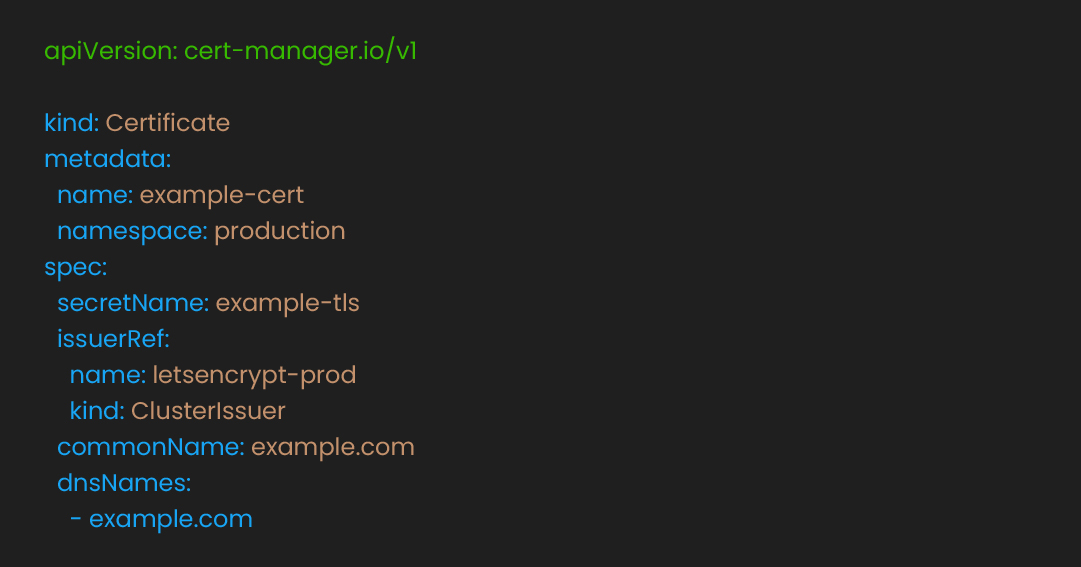Select the production namespace value

(279, 232)
